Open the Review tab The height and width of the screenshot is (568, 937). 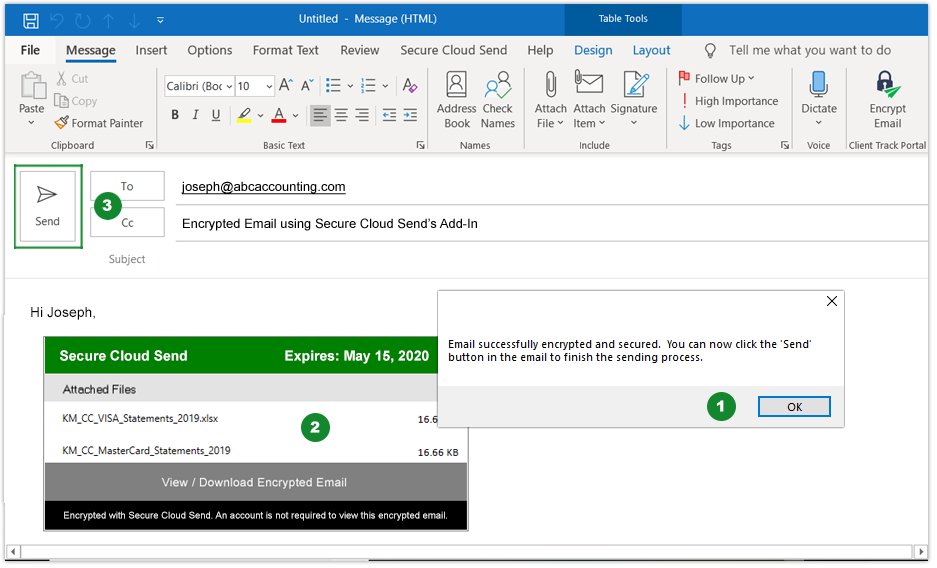pos(360,50)
